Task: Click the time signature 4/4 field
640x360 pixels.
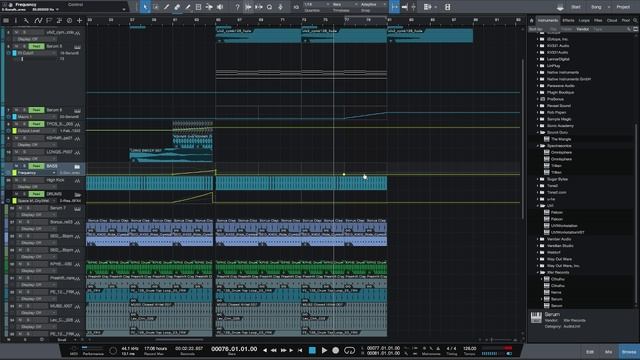Action: pyautogui.click(x=451, y=349)
